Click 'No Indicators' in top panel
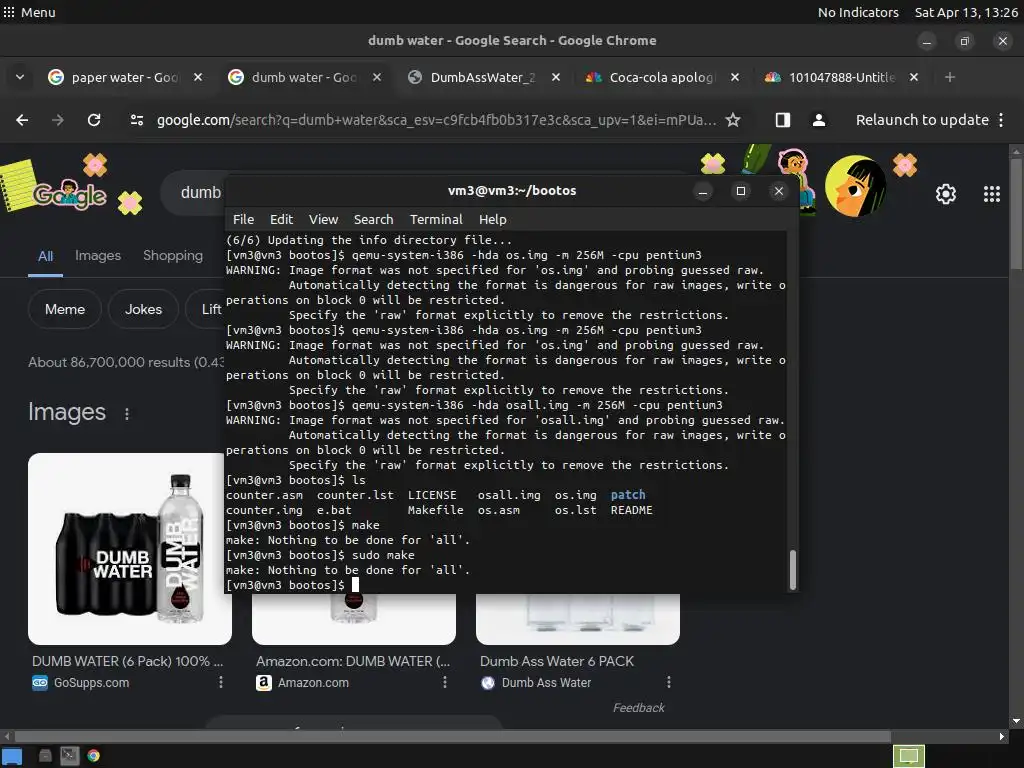The image size is (1024, 768). [x=858, y=12]
